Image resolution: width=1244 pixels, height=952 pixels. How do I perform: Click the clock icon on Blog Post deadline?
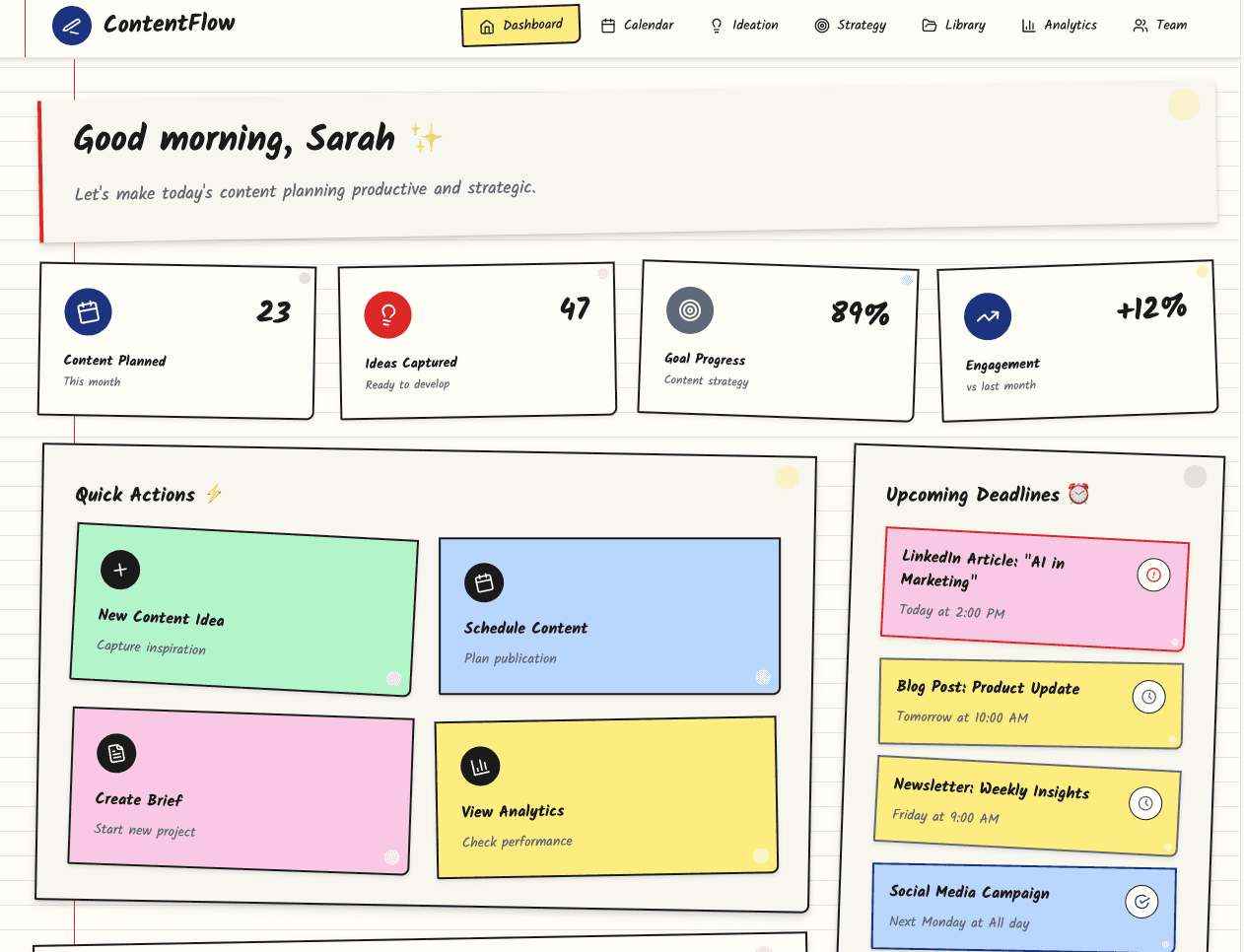[x=1148, y=697]
